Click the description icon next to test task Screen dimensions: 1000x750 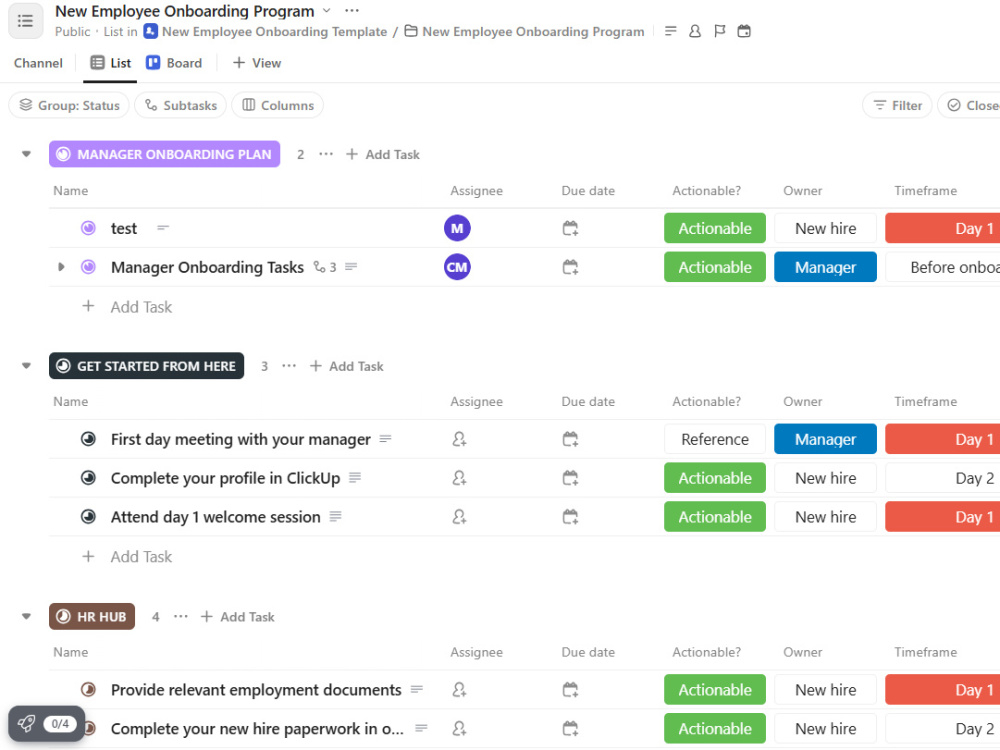pos(163,228)
